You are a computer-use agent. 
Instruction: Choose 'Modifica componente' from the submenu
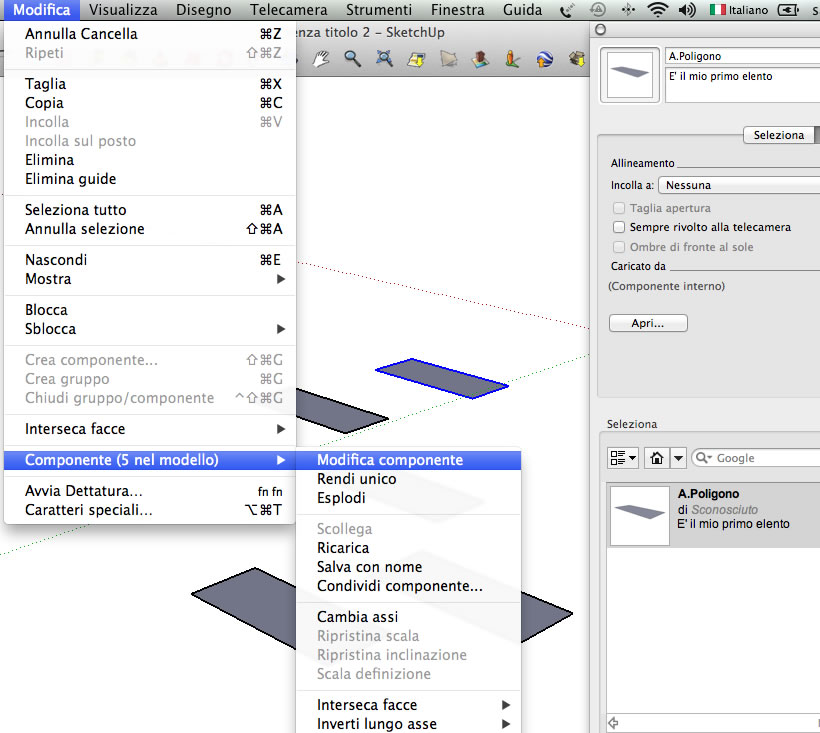[x=390, y=460]
